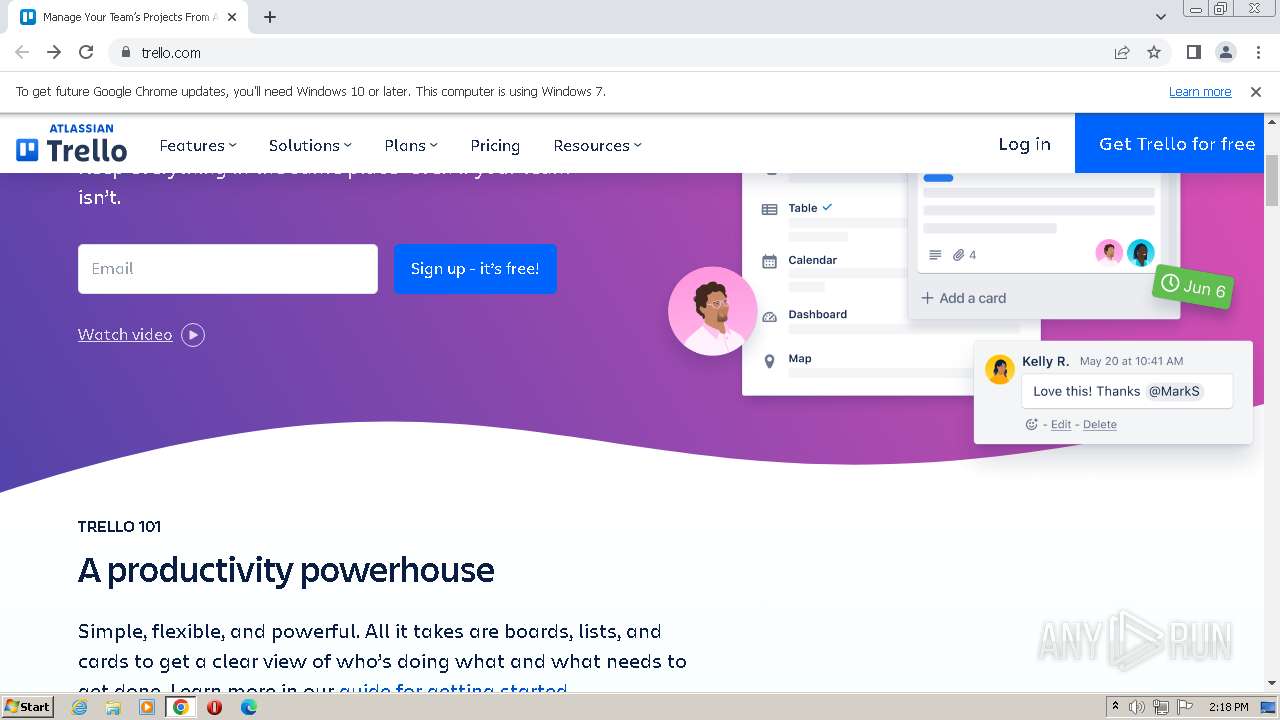Go back with the browser back arrow
The image size is (1280, 720).
pyautogui.click(x=22, y=53)
